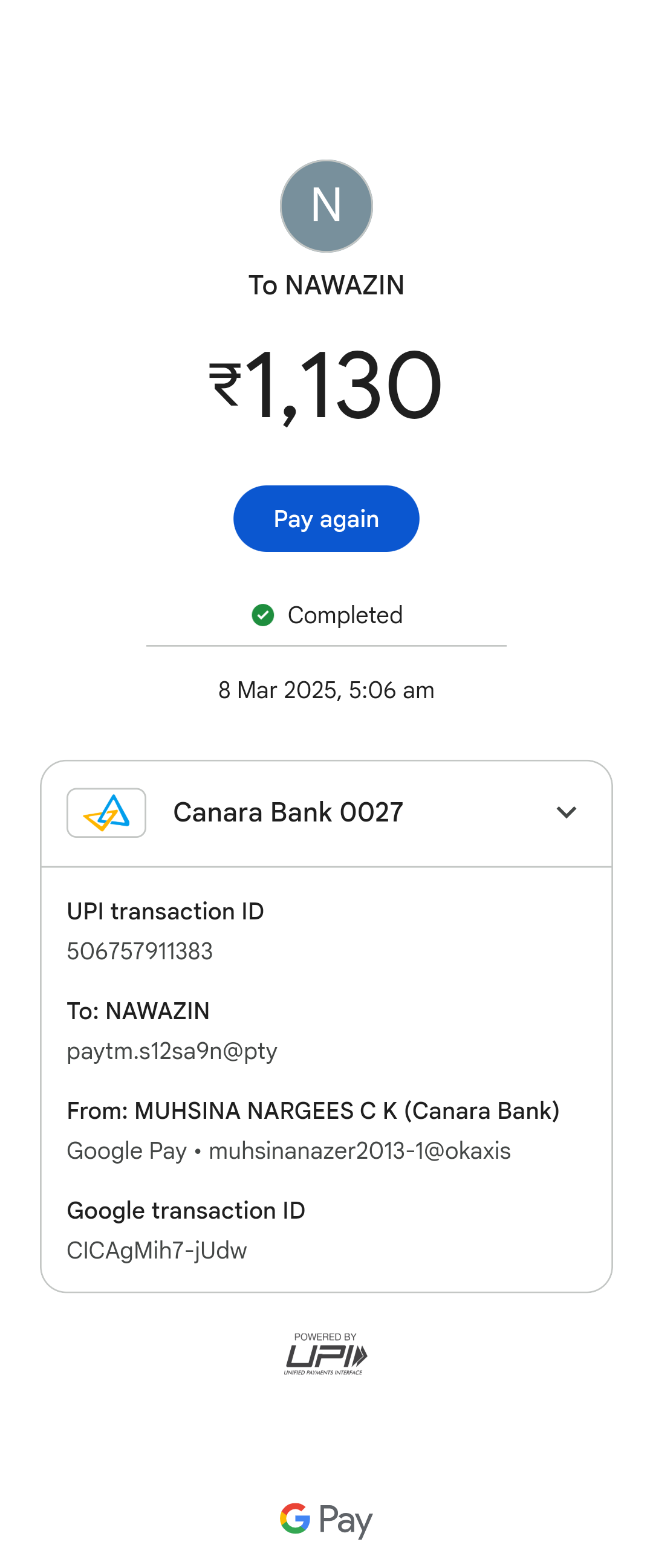
Task: Click the green Completed checkmark icon
Action: click(x=263, y=615)
